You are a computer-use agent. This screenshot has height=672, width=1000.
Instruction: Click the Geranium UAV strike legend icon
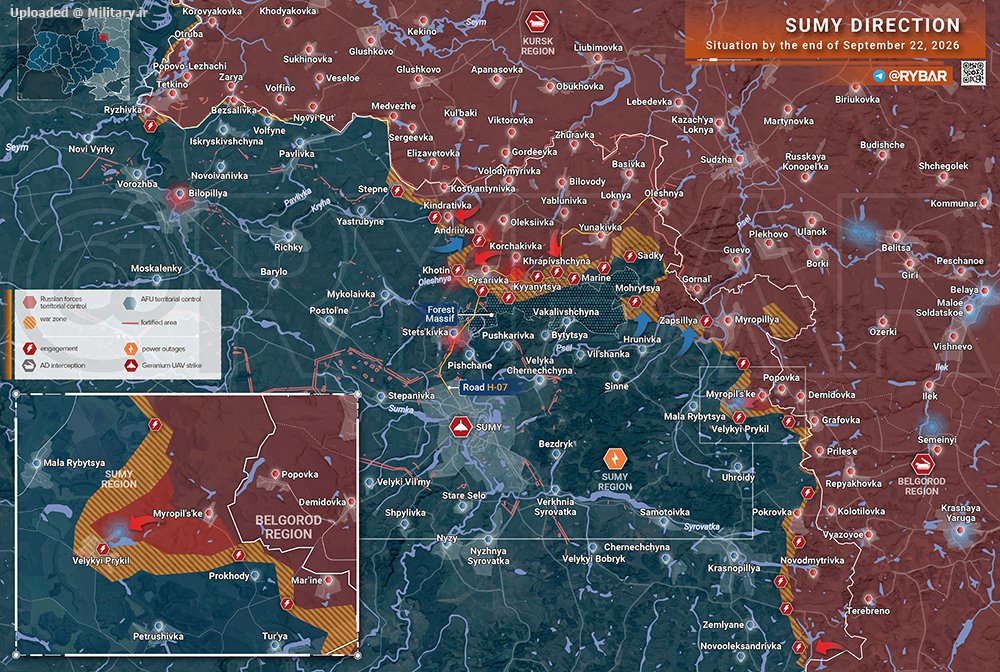pos(131,365)
